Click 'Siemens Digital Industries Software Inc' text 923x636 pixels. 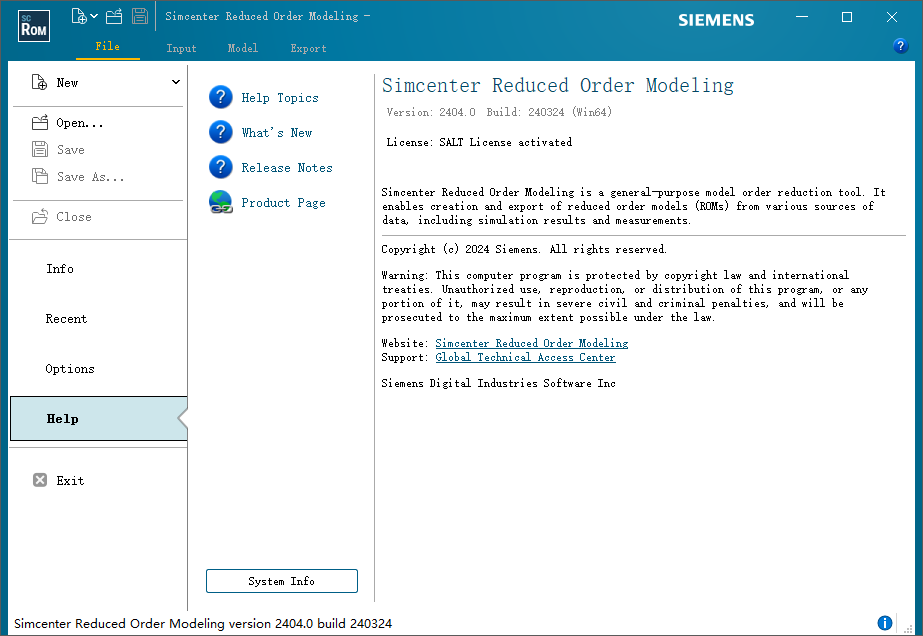(x=499, y=383)
